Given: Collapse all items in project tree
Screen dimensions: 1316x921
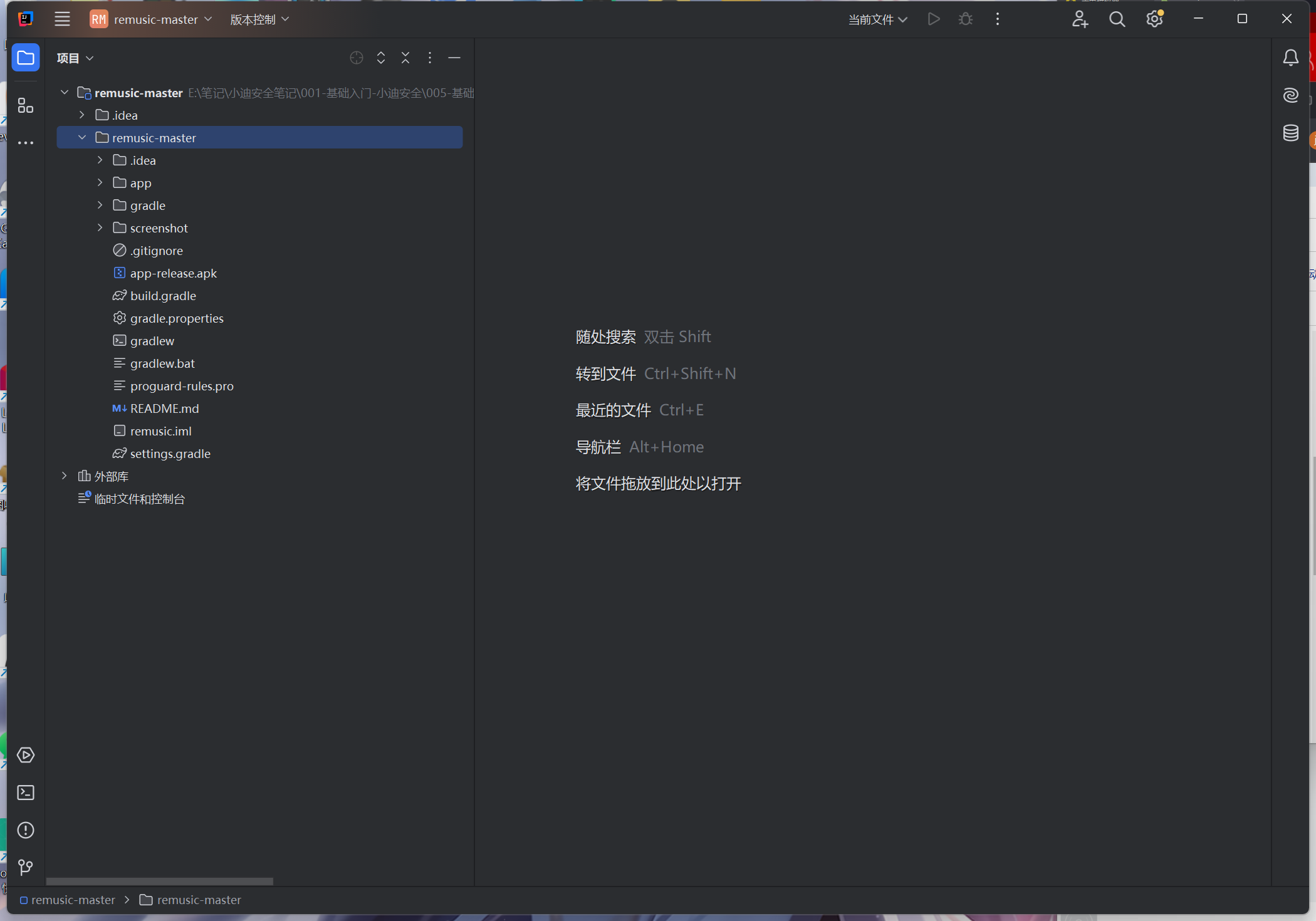Looking at the screenshot, I should coord(405,58).
